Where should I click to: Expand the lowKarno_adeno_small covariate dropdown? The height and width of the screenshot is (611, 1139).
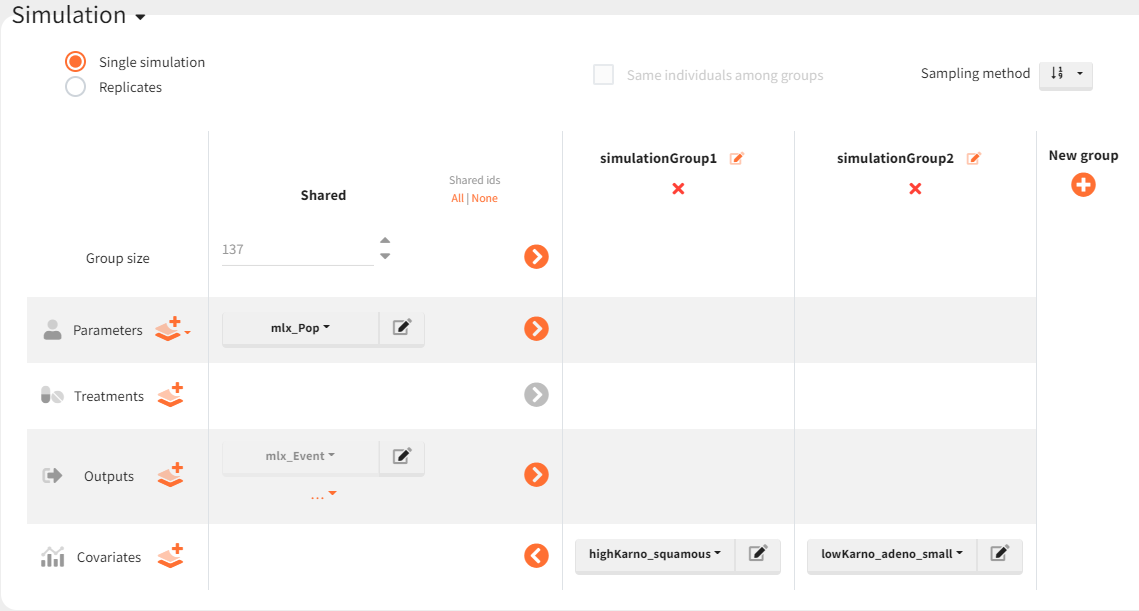pos(891,554)
